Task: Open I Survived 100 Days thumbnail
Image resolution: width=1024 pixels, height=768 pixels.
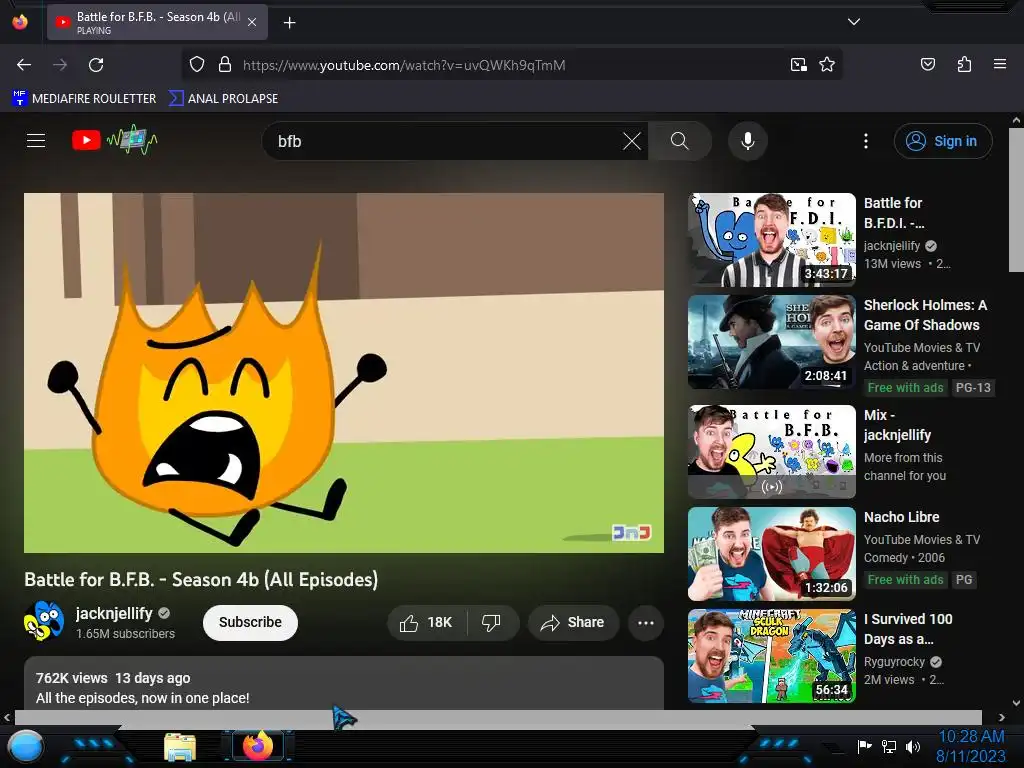Action: click(772, 656)
